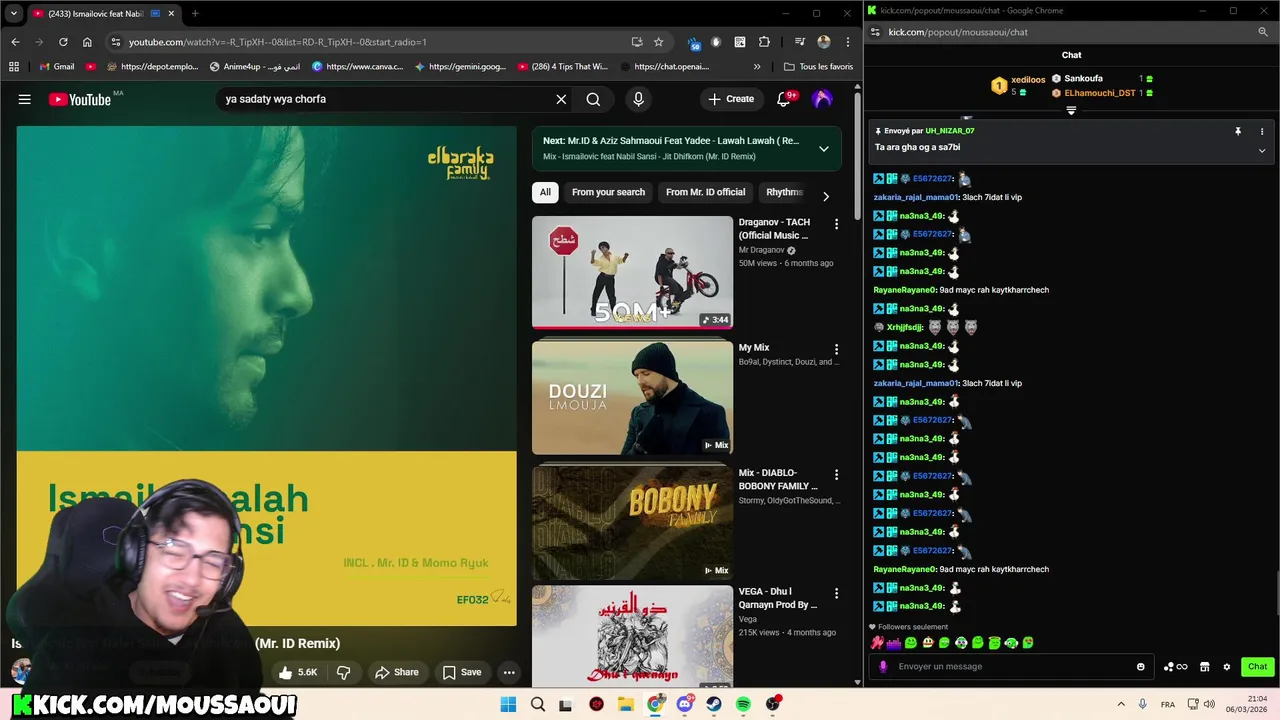Image resolution: width=1280 pixels, height=720 pixels.
Task: Open the YouTube account avatar menu
Action: coord(822,99)
